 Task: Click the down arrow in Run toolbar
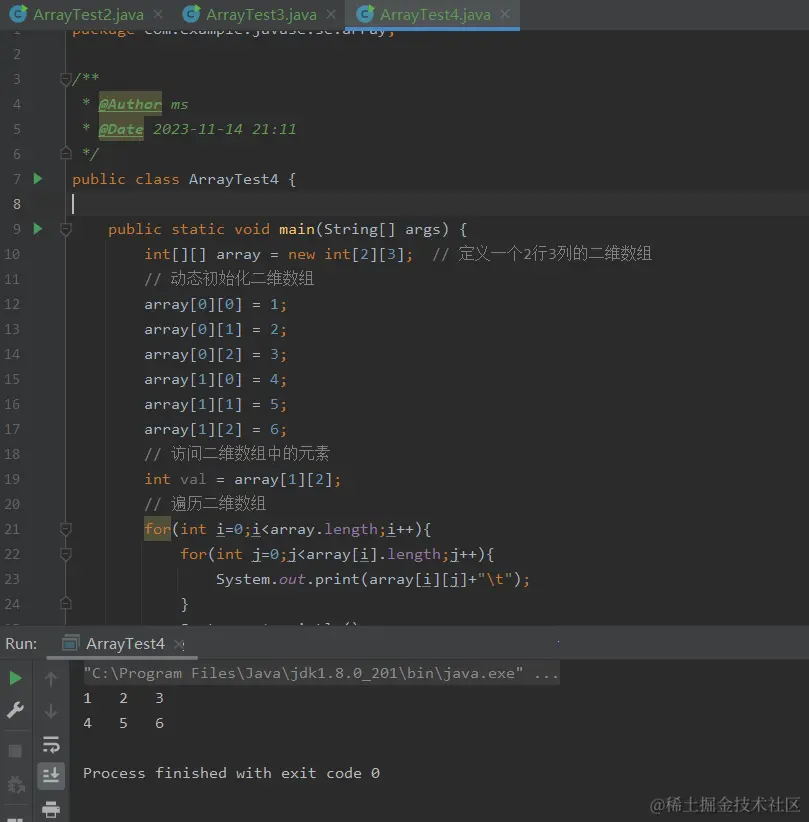(x=51, y=711)
